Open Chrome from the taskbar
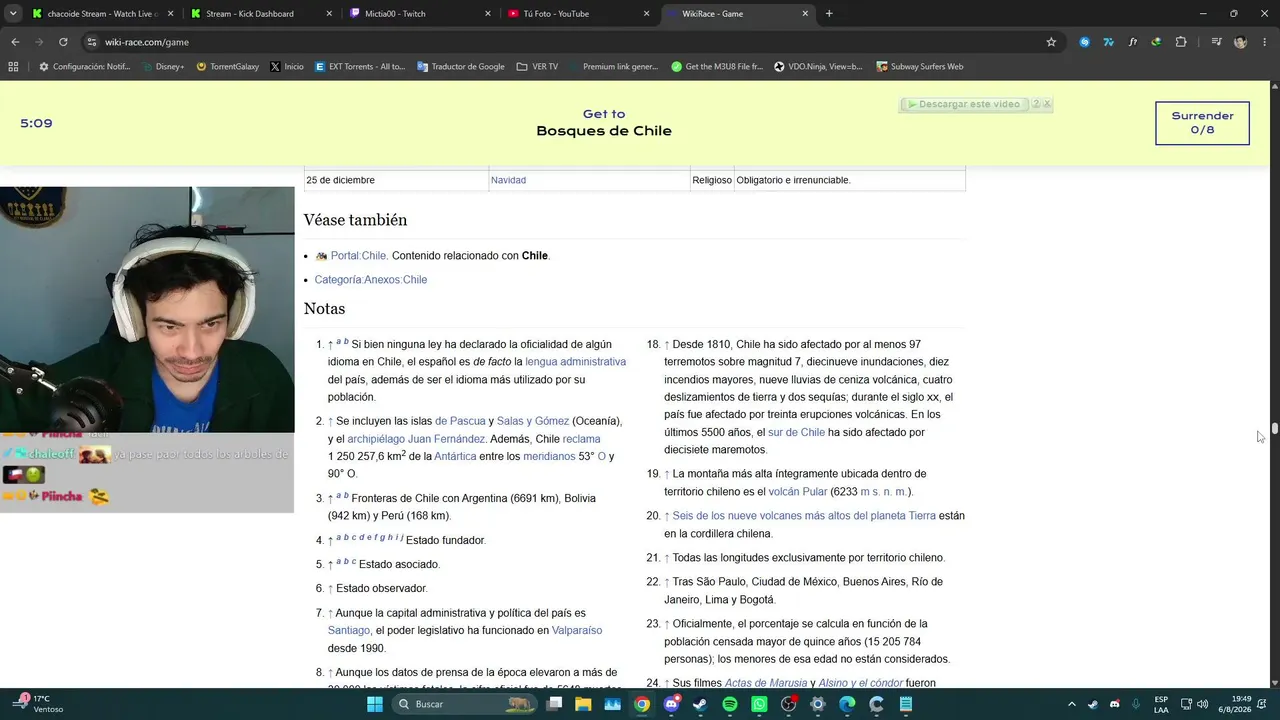The width and height of the screenshot is (1280, 720). (x=642, y=705)
